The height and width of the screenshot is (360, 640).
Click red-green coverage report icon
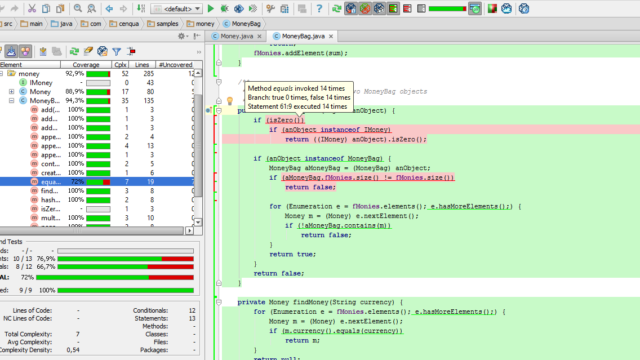492,9
